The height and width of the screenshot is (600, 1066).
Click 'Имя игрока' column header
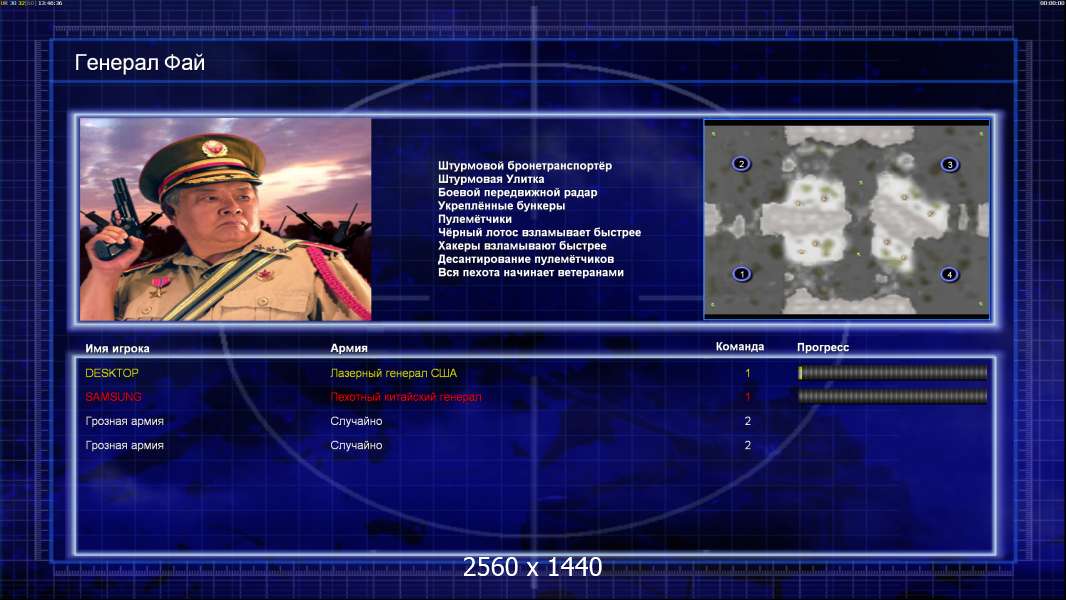tap(117, 349)
